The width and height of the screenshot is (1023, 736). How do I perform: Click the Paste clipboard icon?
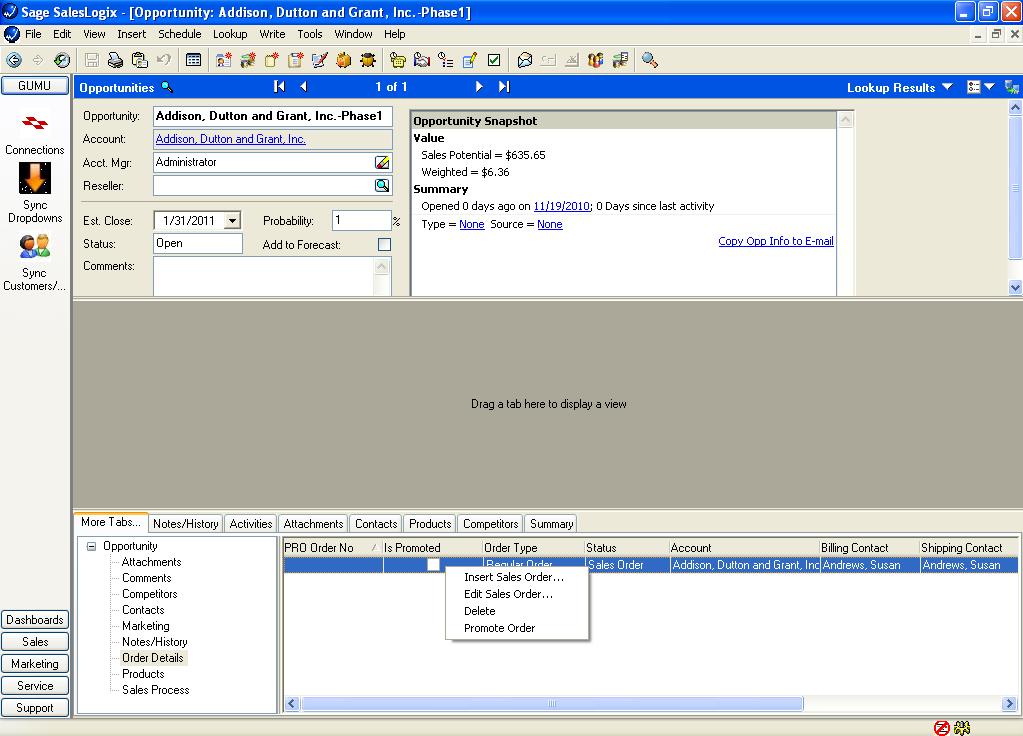(x=140, y=61)
